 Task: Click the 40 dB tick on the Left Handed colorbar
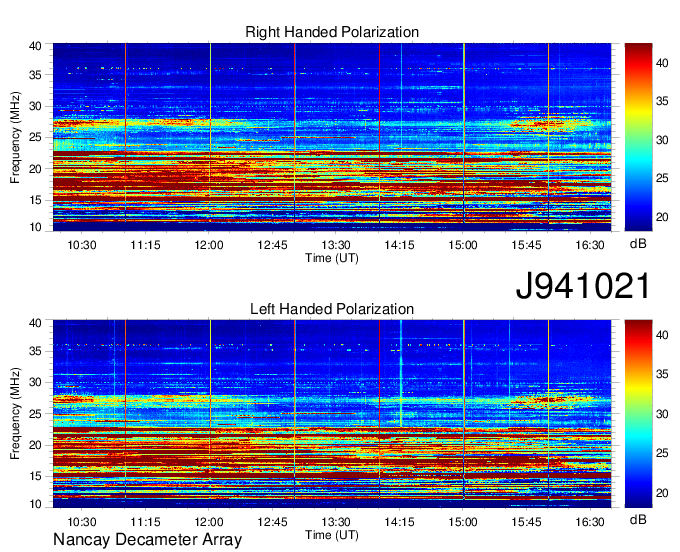[662, 335]
